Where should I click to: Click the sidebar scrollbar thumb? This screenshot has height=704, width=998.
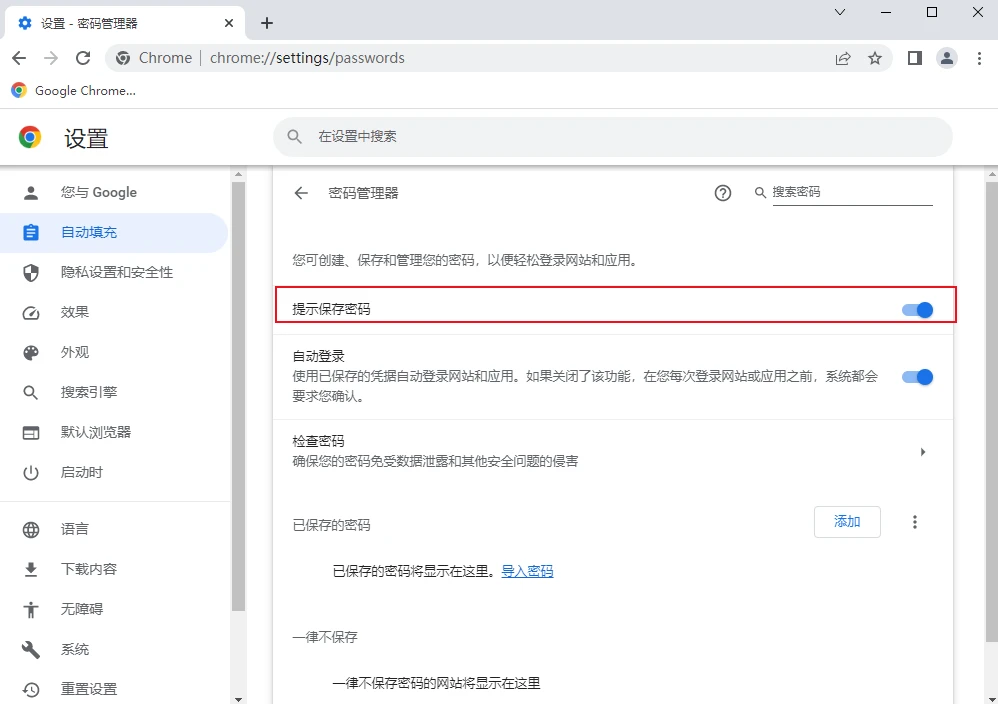238,397
